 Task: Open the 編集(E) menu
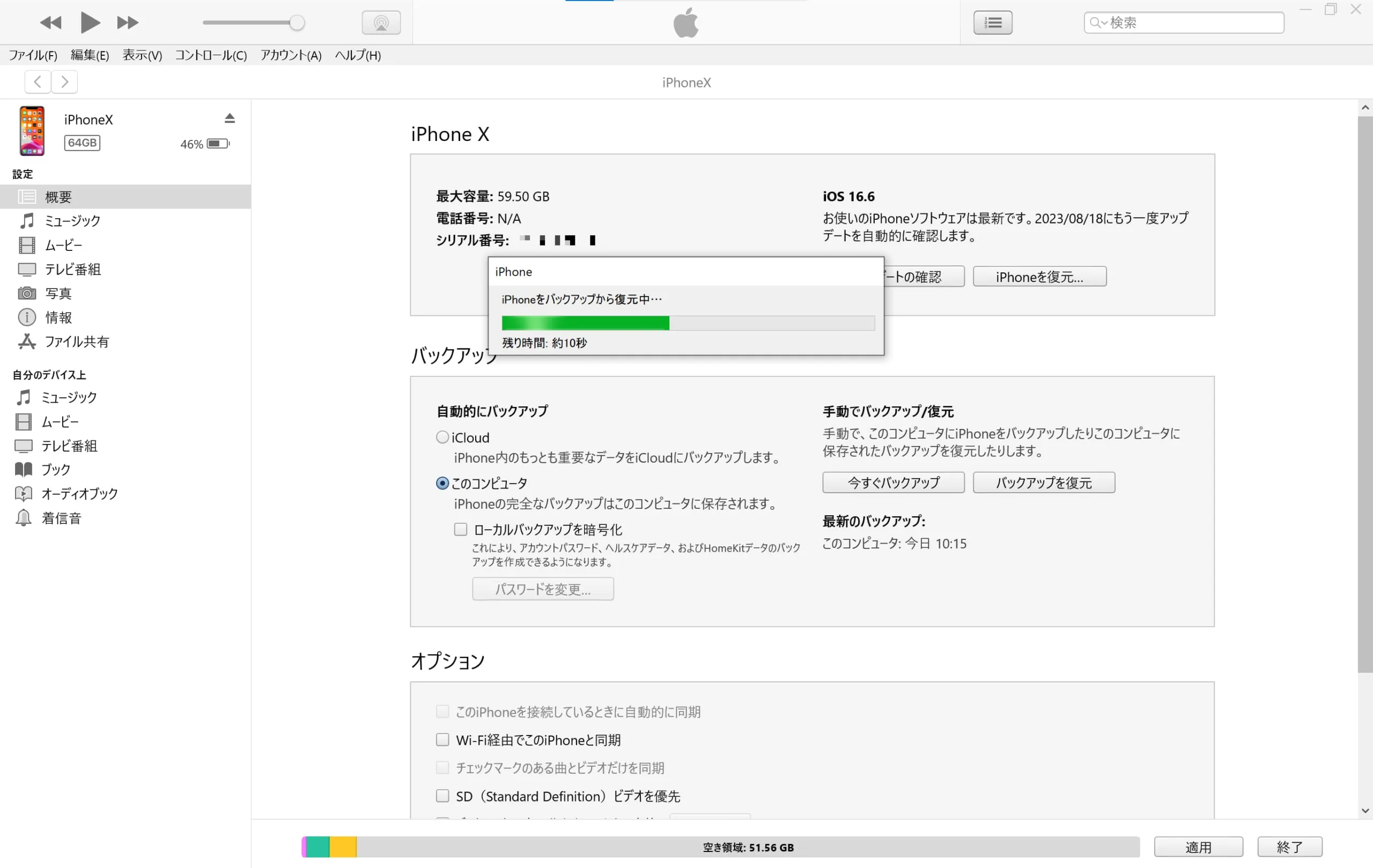(90, 55)
